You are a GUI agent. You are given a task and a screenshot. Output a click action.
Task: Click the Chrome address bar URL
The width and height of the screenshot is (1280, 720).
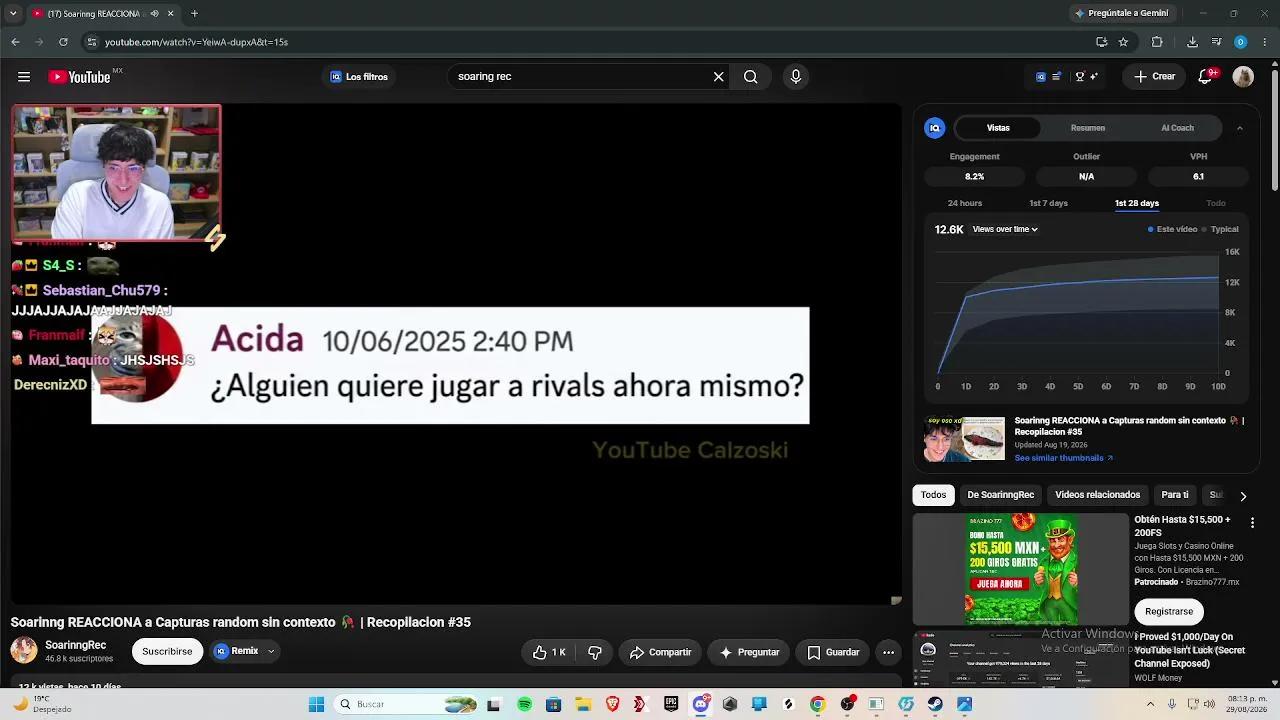coord(196,42)
